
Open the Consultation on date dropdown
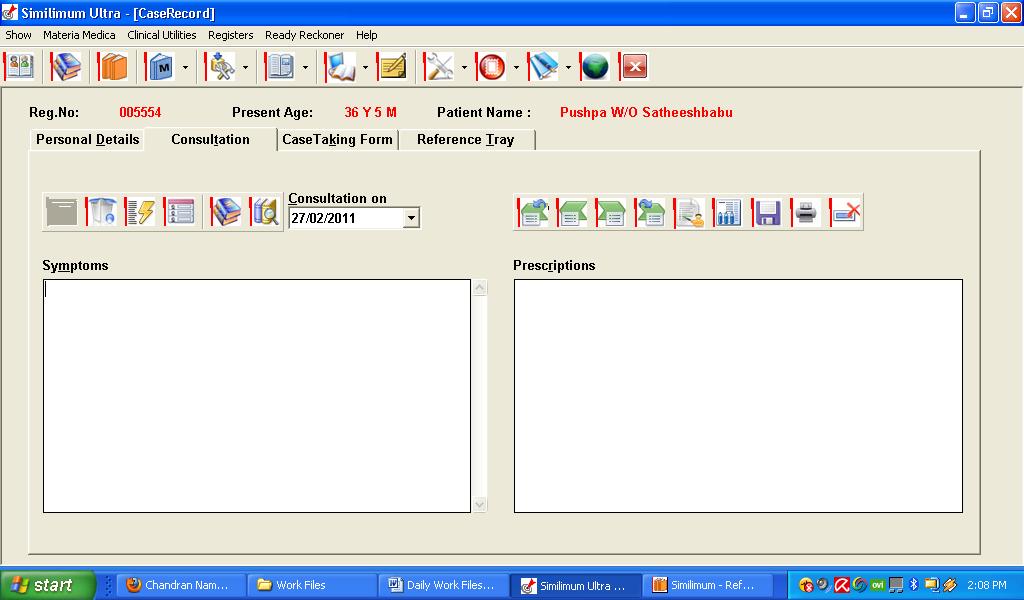click(x=411, y=218)
